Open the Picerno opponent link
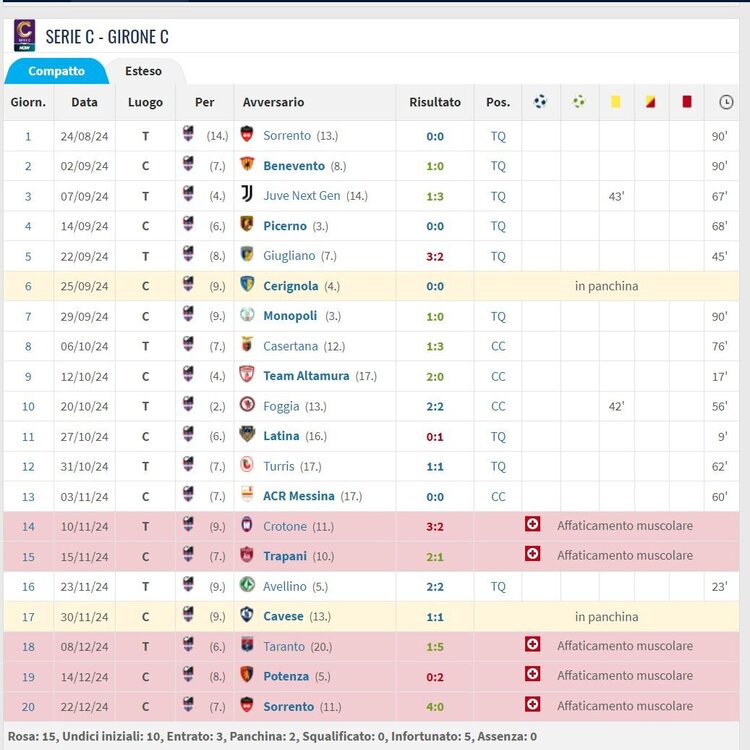 [x=285, y=226]
